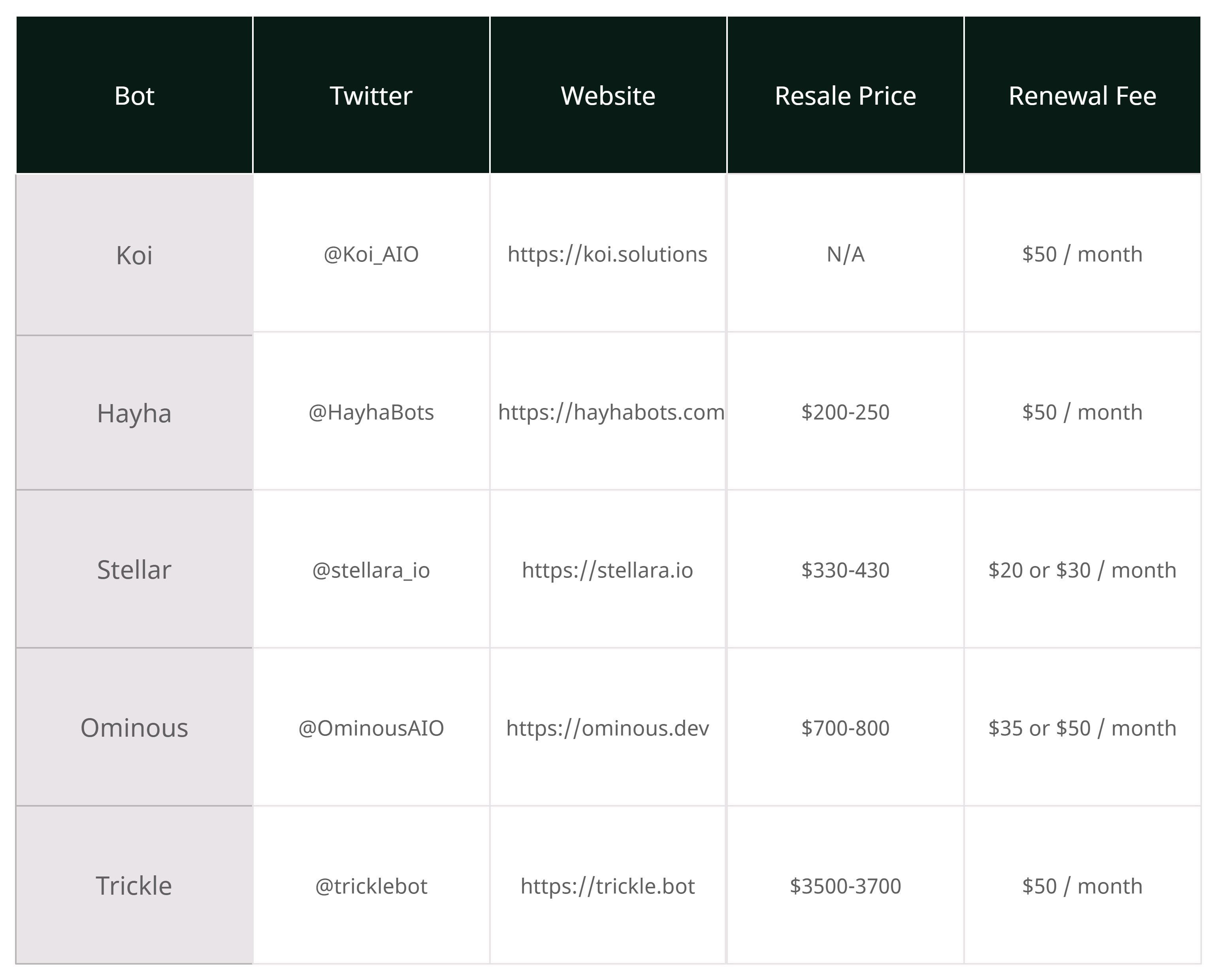Screen dimensions: 1217x980
Task: Click the Renewal Fee column header
Action: pyautogui.click(x=1082, y=96)
